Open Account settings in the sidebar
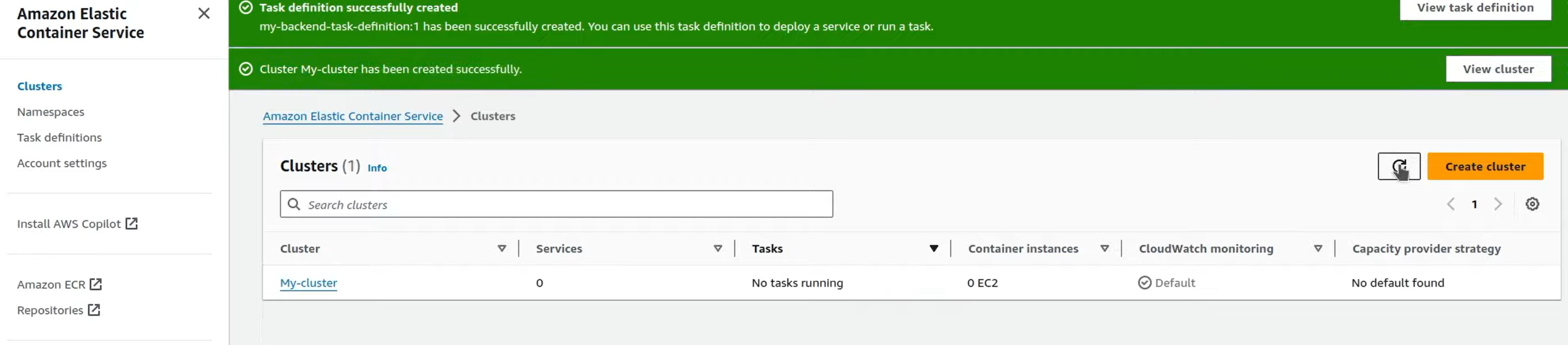1568x345 pixels. (61, 163)
